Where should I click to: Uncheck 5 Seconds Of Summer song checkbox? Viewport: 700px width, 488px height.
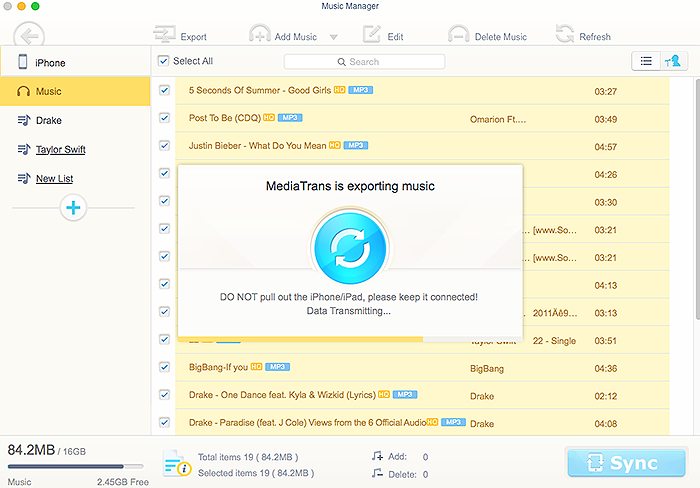164,90
